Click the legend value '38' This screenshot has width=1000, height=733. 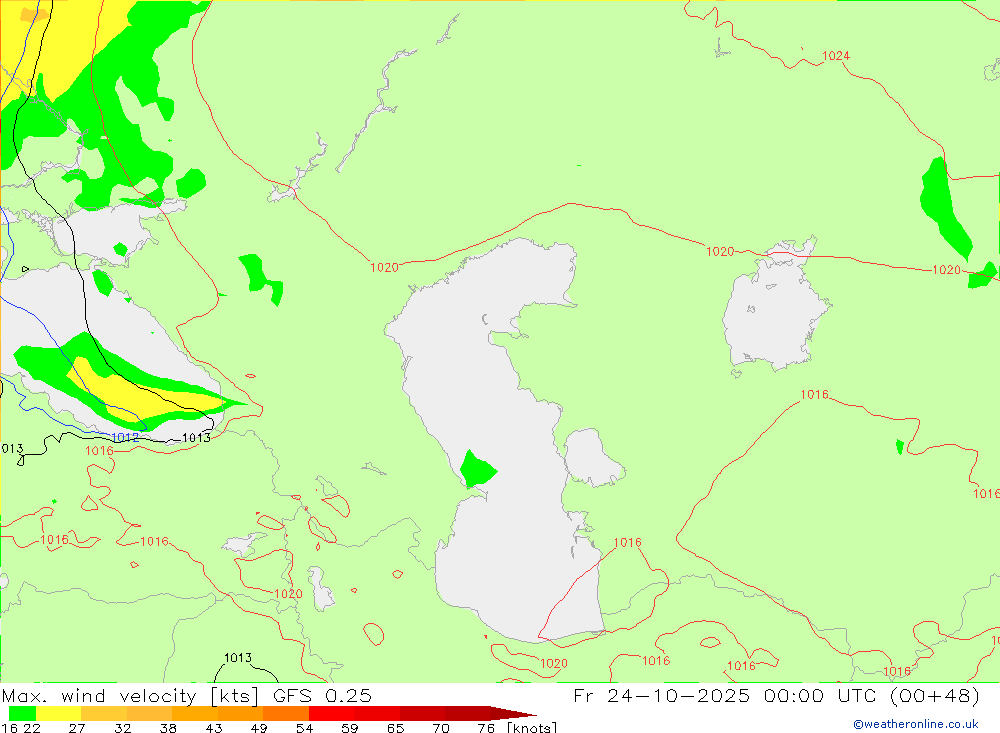point(168,728)
